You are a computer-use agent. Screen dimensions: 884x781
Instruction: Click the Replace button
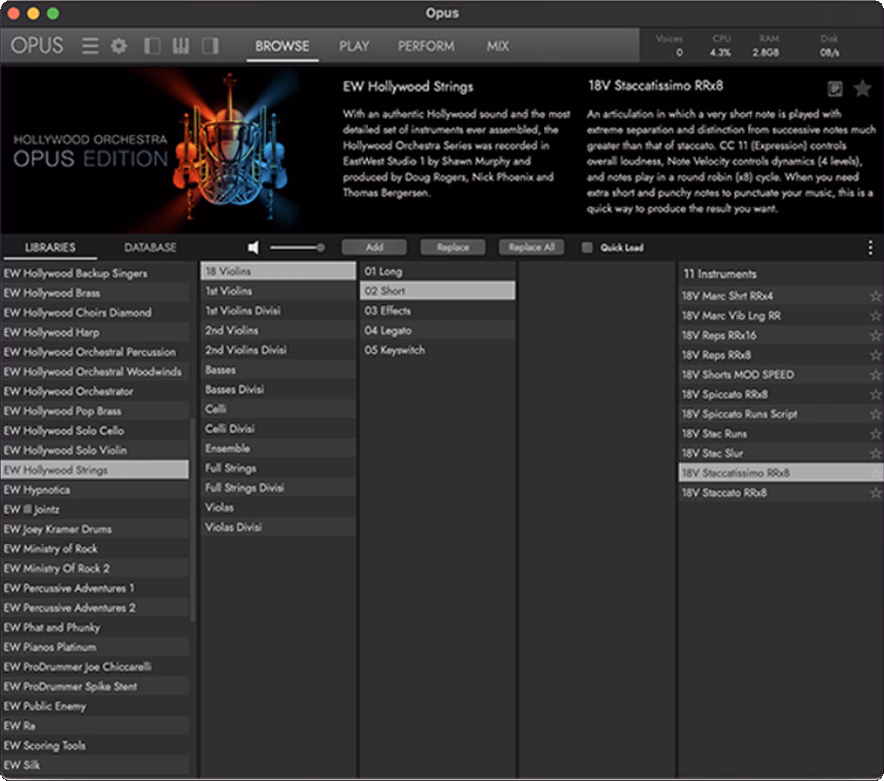(453, 247)
